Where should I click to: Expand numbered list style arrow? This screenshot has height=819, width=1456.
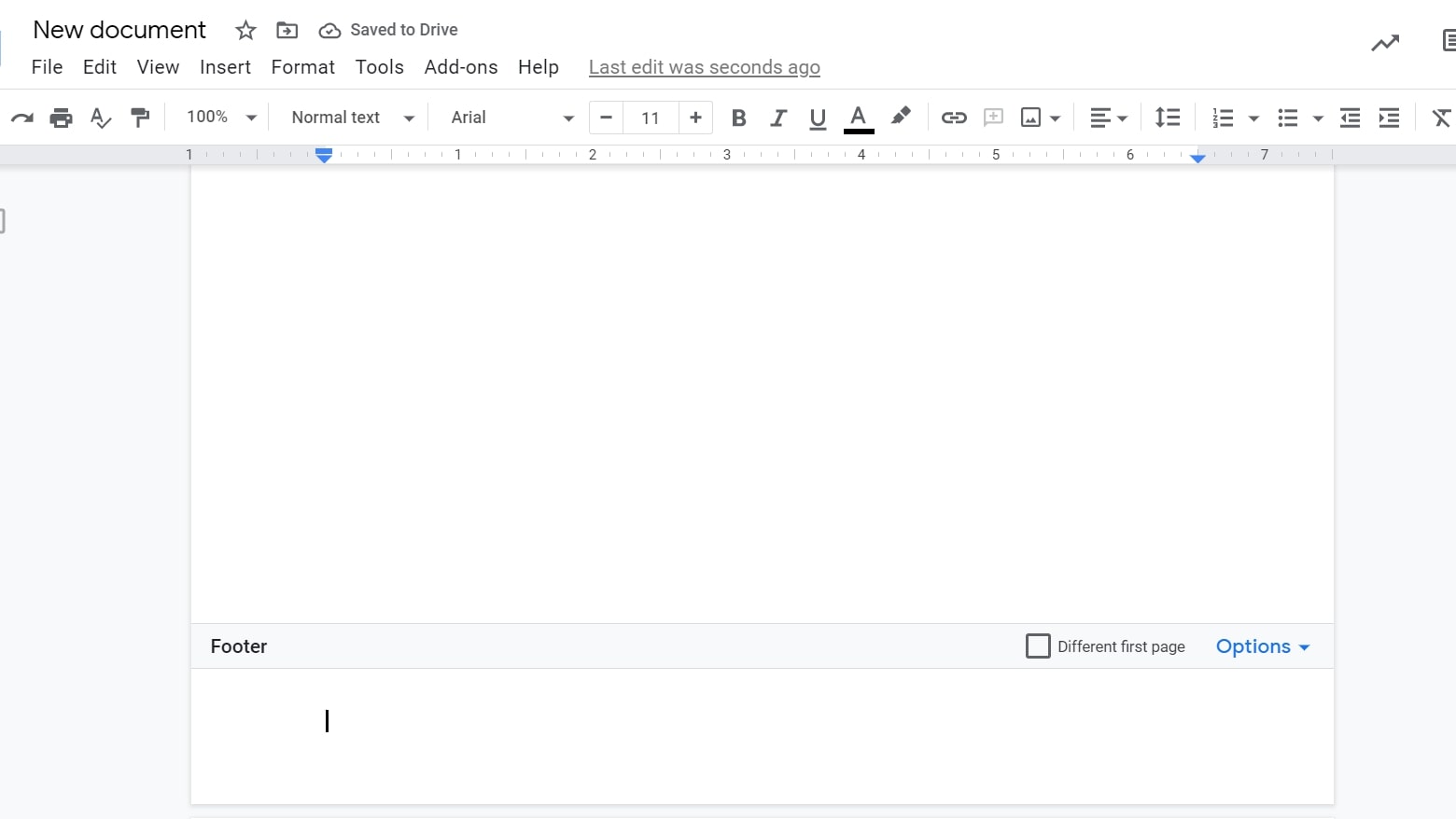(1253, 118)
